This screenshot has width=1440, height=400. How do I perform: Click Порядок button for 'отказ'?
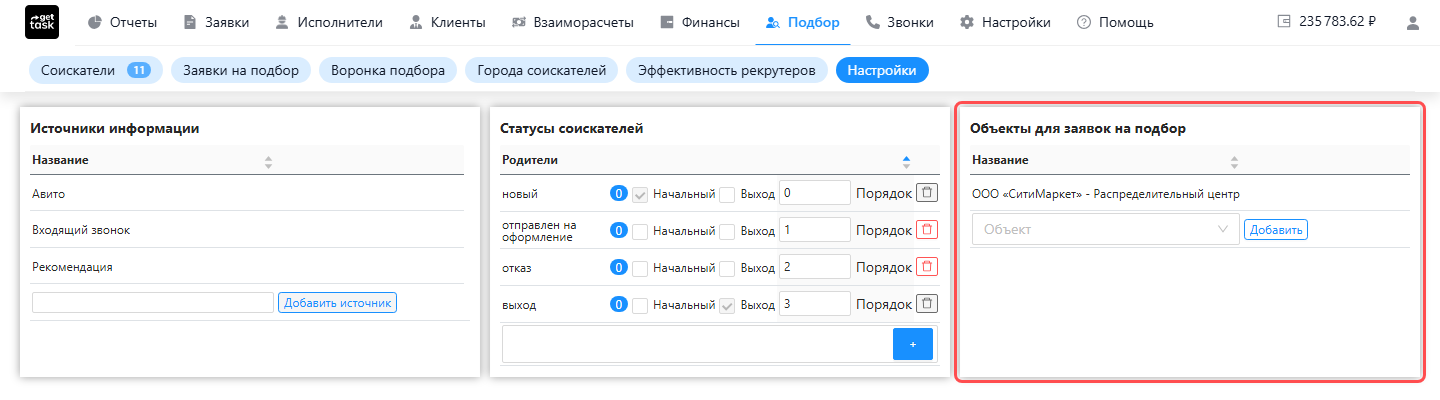884,267
